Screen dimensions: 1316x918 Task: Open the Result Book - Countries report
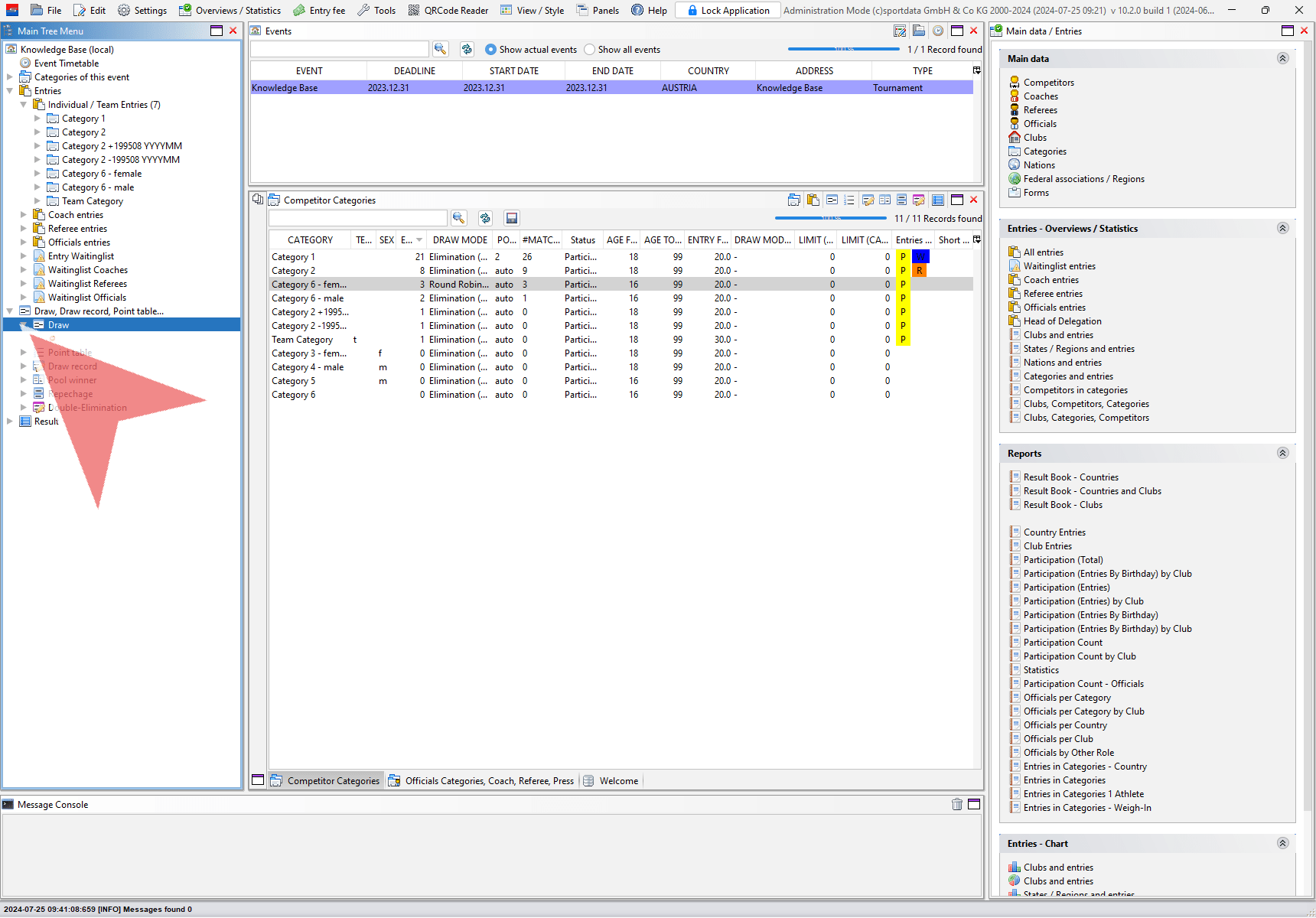[1070, 477]
